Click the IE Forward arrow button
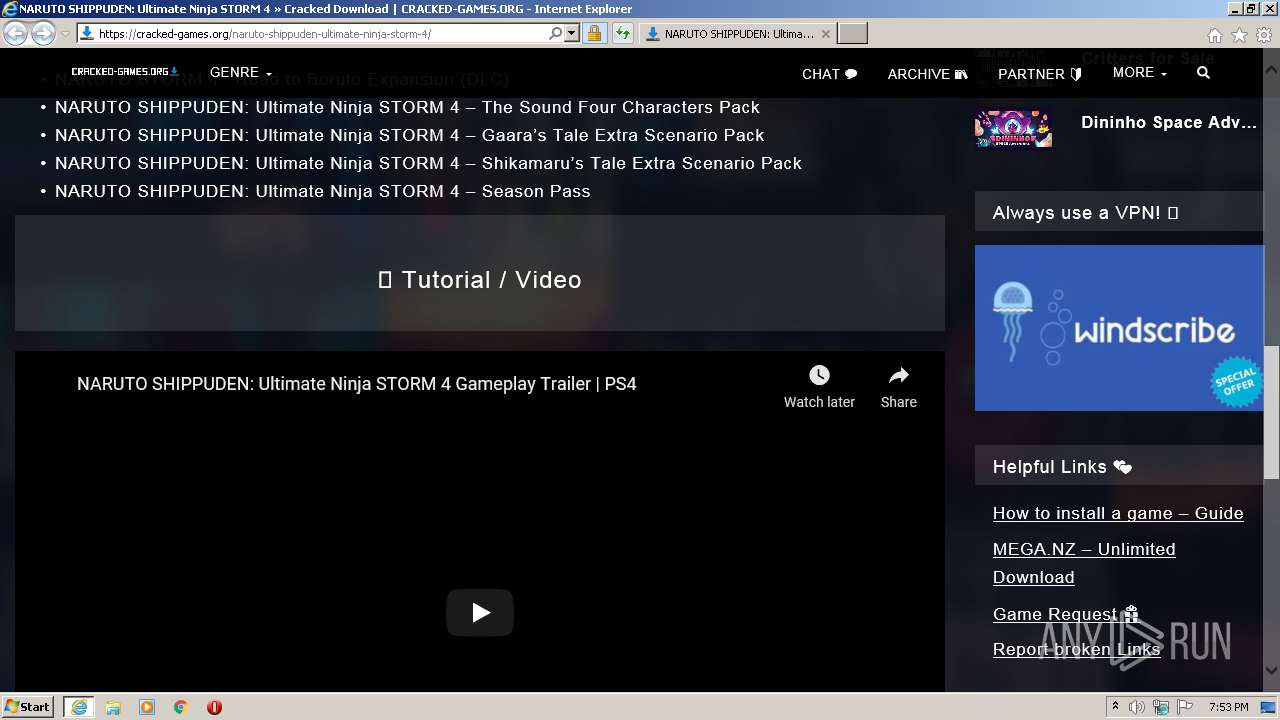Viewport: 1280px width, 720px height. pyautogui.click(x=43, y=34)
